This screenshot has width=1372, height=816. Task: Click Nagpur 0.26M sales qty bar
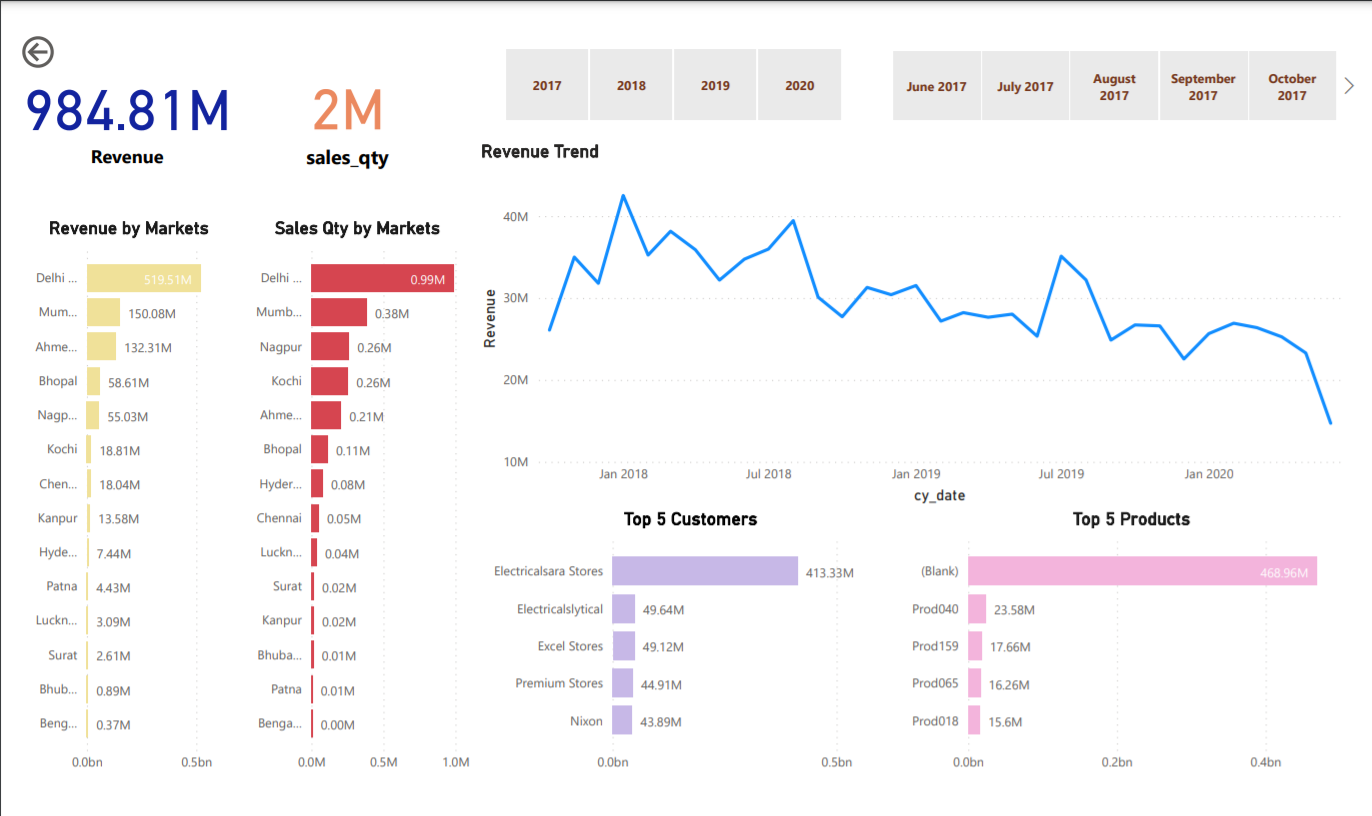[x=330, y=347]
